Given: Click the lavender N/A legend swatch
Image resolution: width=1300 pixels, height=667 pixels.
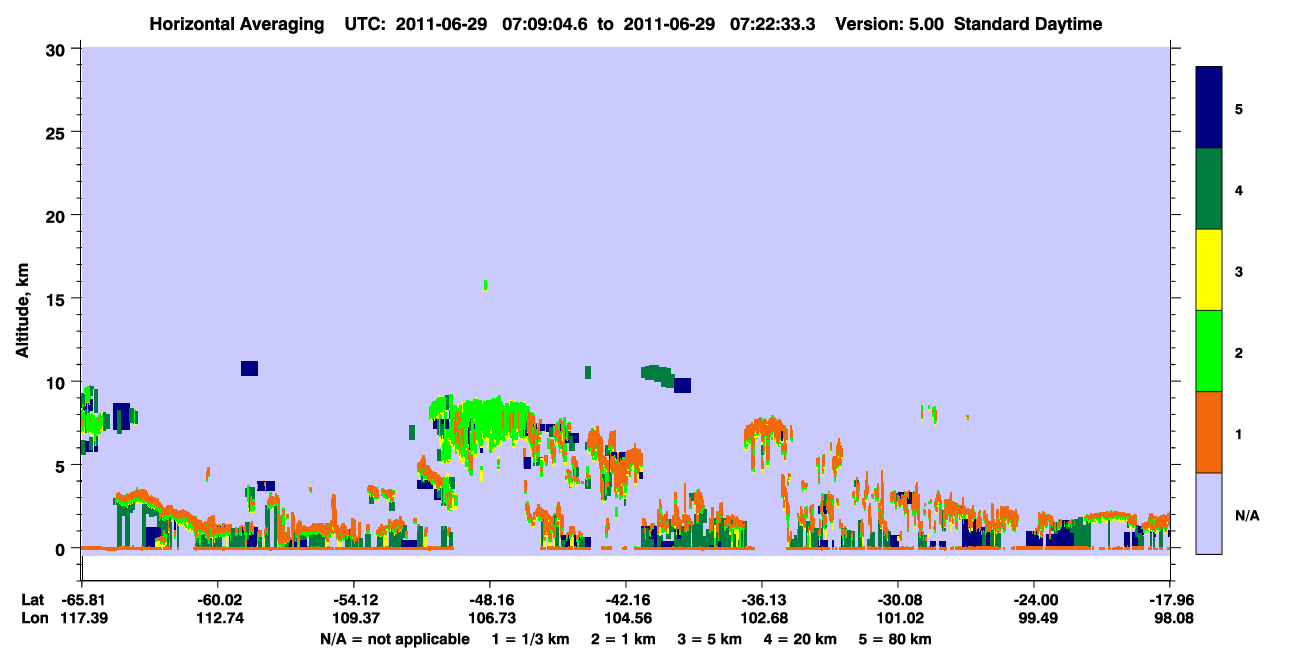Looking at the screenshot, I should click(1209, 513).
